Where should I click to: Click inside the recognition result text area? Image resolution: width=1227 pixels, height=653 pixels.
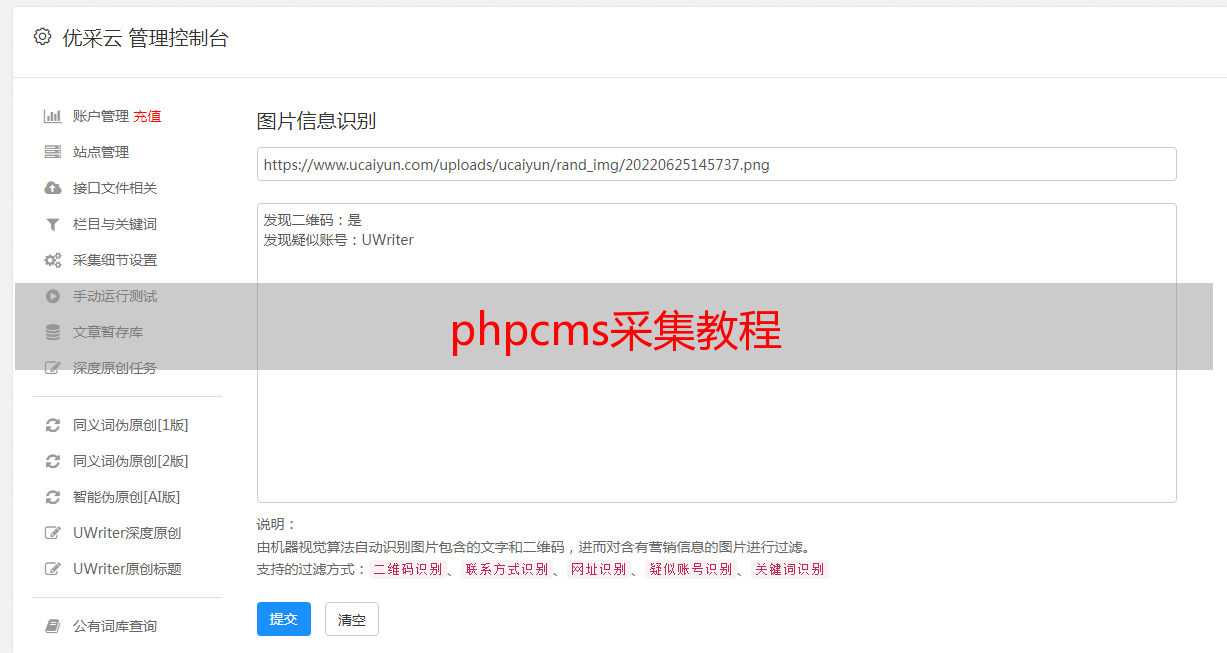(x=716, y=353)
